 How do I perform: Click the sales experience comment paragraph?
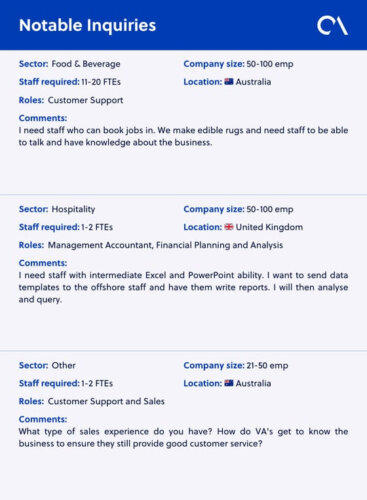pos(183,437)
